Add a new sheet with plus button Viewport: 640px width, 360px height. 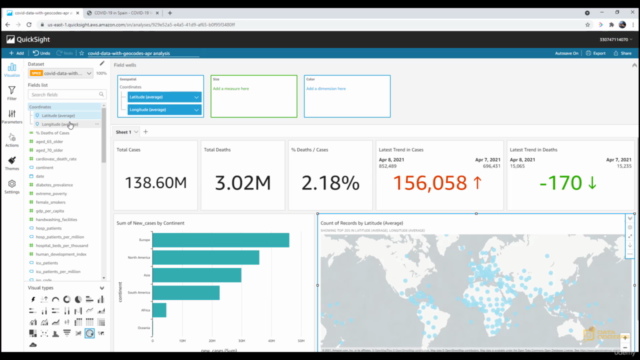(x=146, y=132)
